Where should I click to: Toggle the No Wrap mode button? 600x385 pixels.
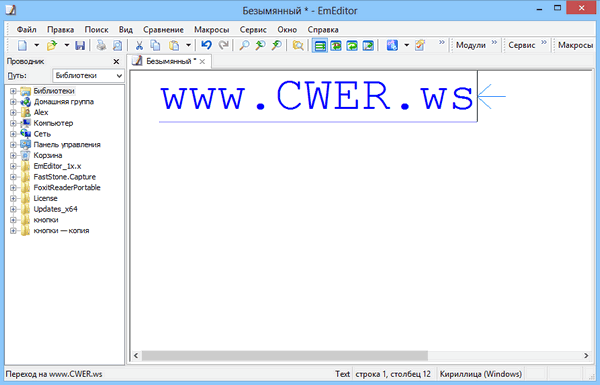320,46
